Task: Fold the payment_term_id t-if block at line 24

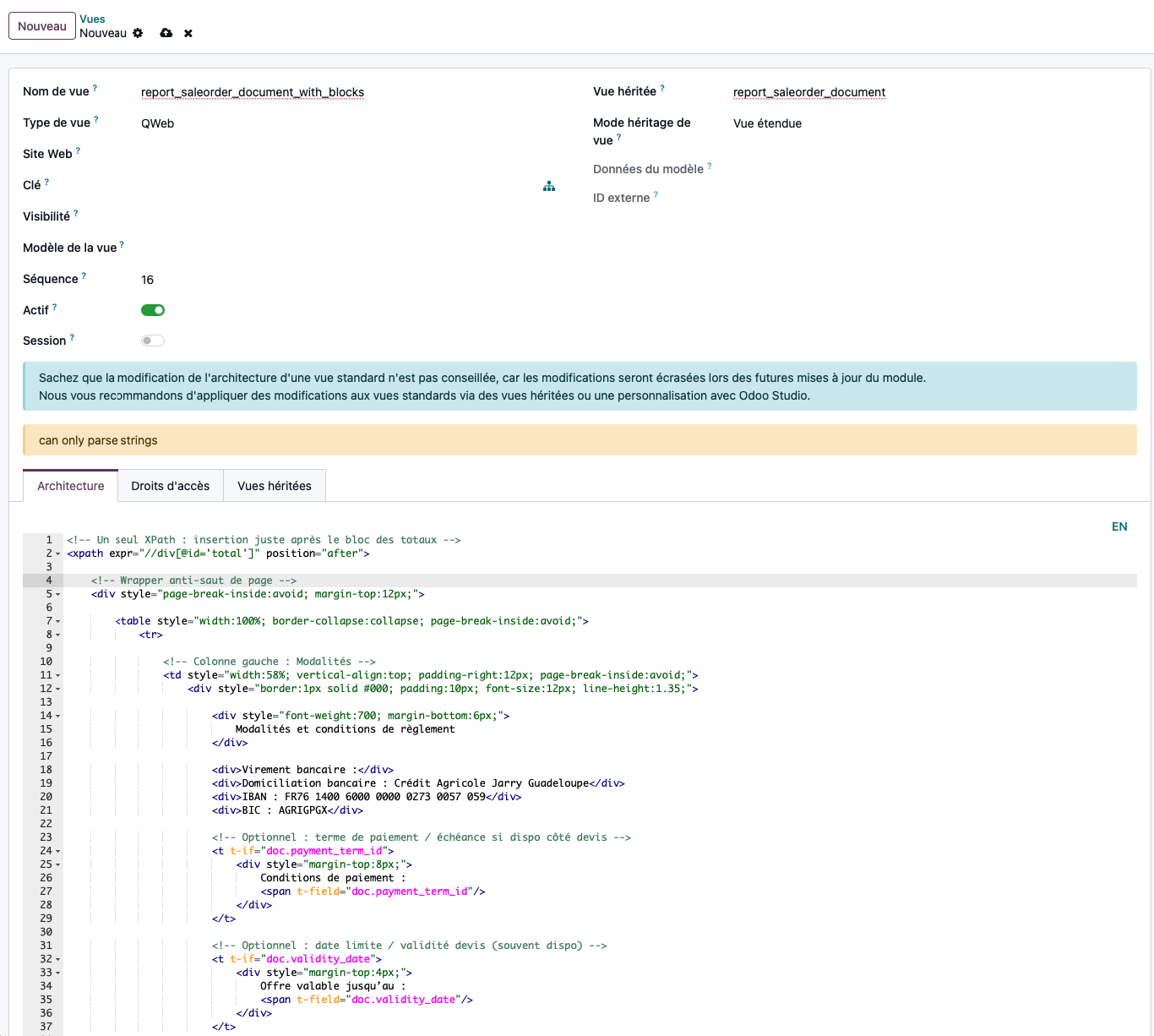Action: coord(58,852)
